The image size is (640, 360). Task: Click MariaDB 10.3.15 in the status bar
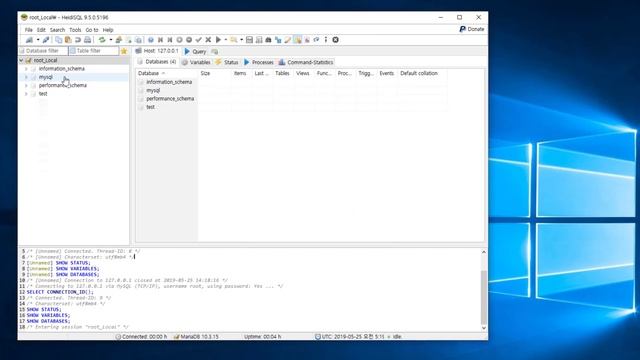[196, 337]
